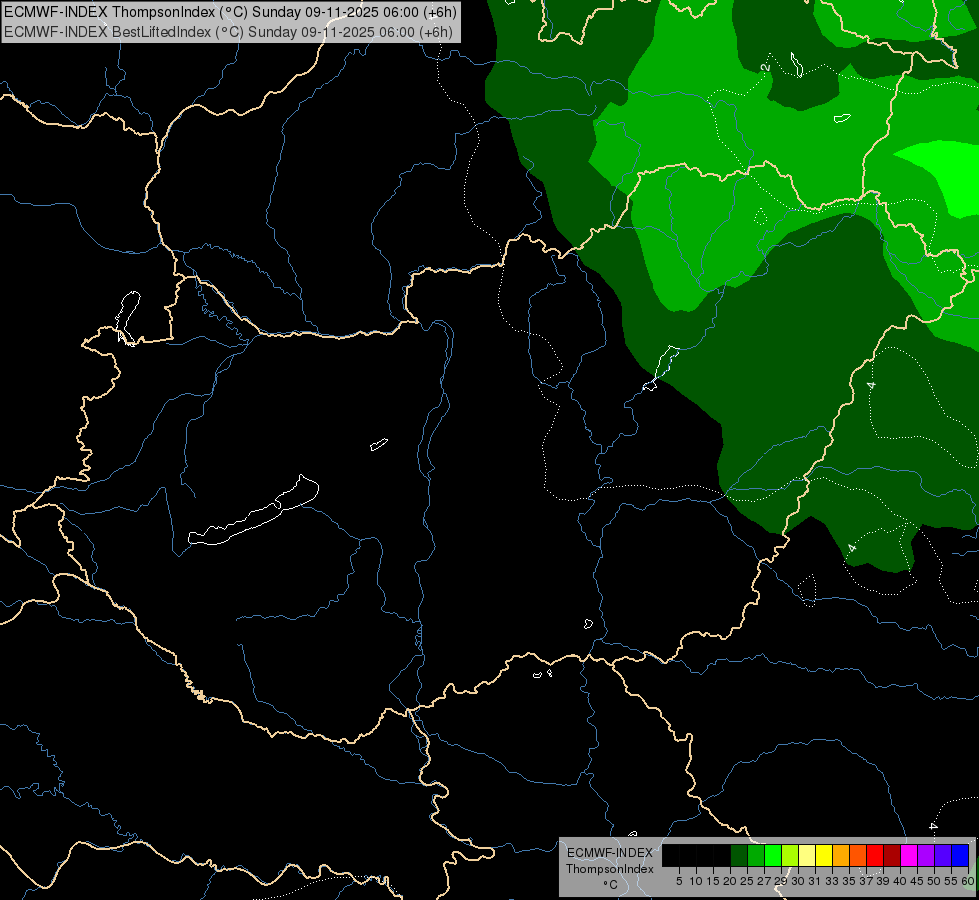
Task: Click the small white lake outline in center
Action: pos(378,444)
